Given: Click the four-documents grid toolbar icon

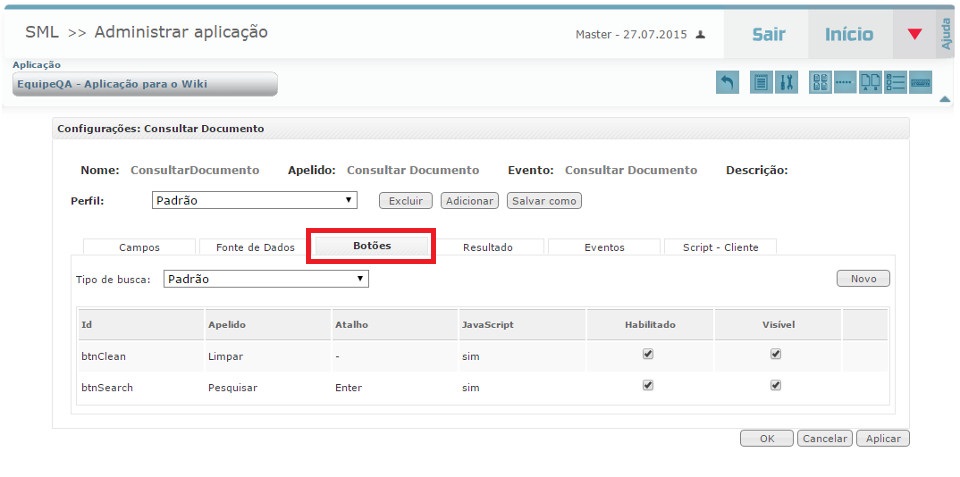Looking at the screenshot, I should point(820,83).
